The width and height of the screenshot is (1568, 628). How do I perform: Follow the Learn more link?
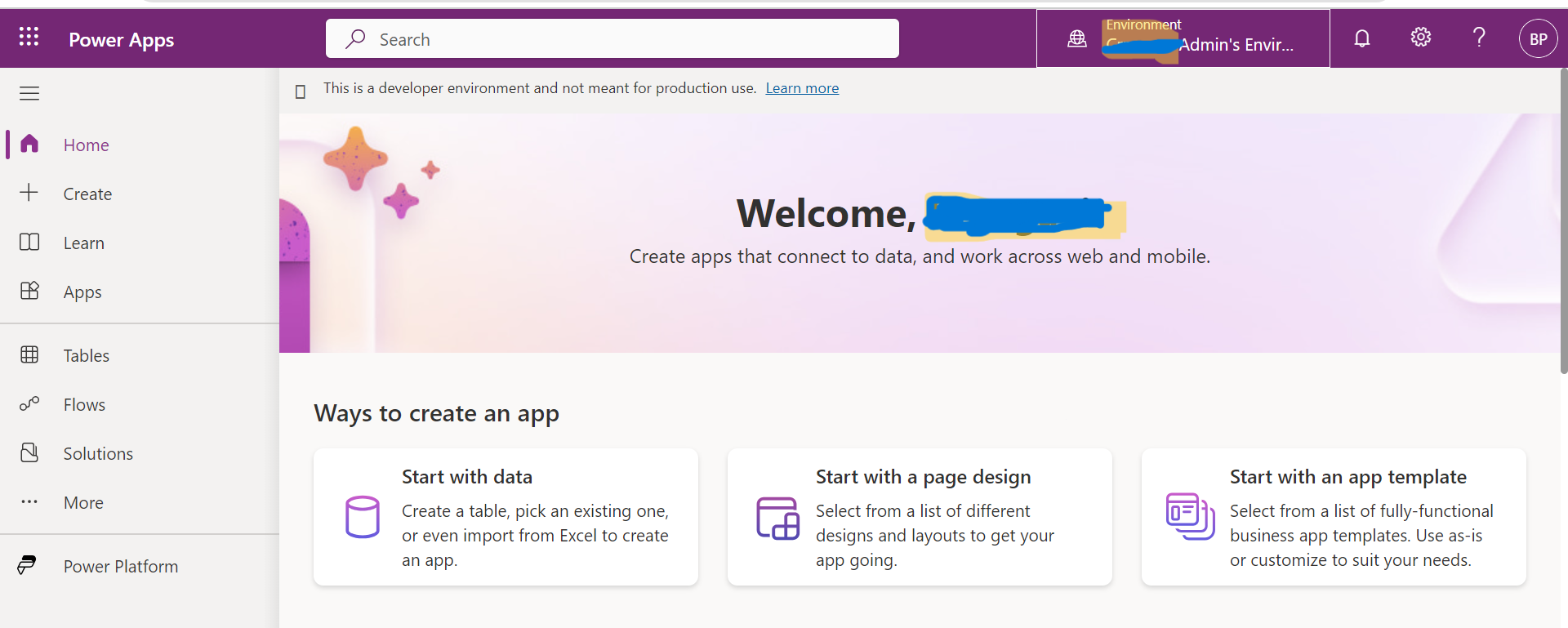click(802, 88)
